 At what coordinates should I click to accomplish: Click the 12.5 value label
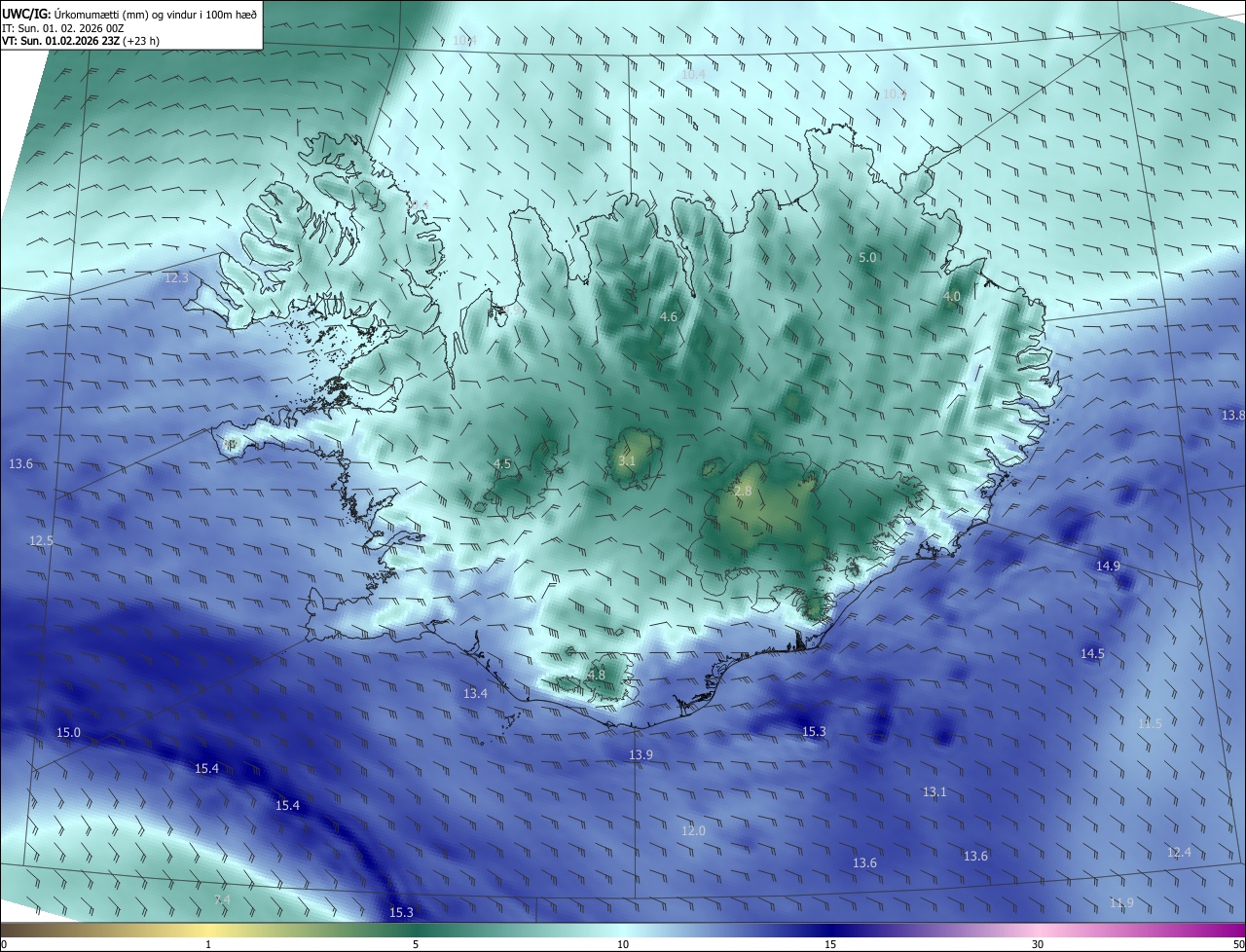[41, 540]
